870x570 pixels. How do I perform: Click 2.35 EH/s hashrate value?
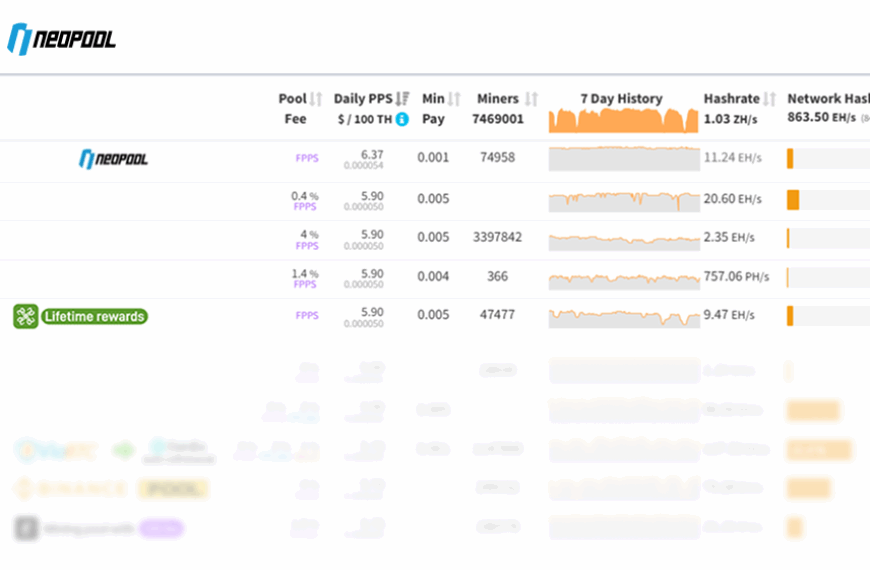pos(729,237)
